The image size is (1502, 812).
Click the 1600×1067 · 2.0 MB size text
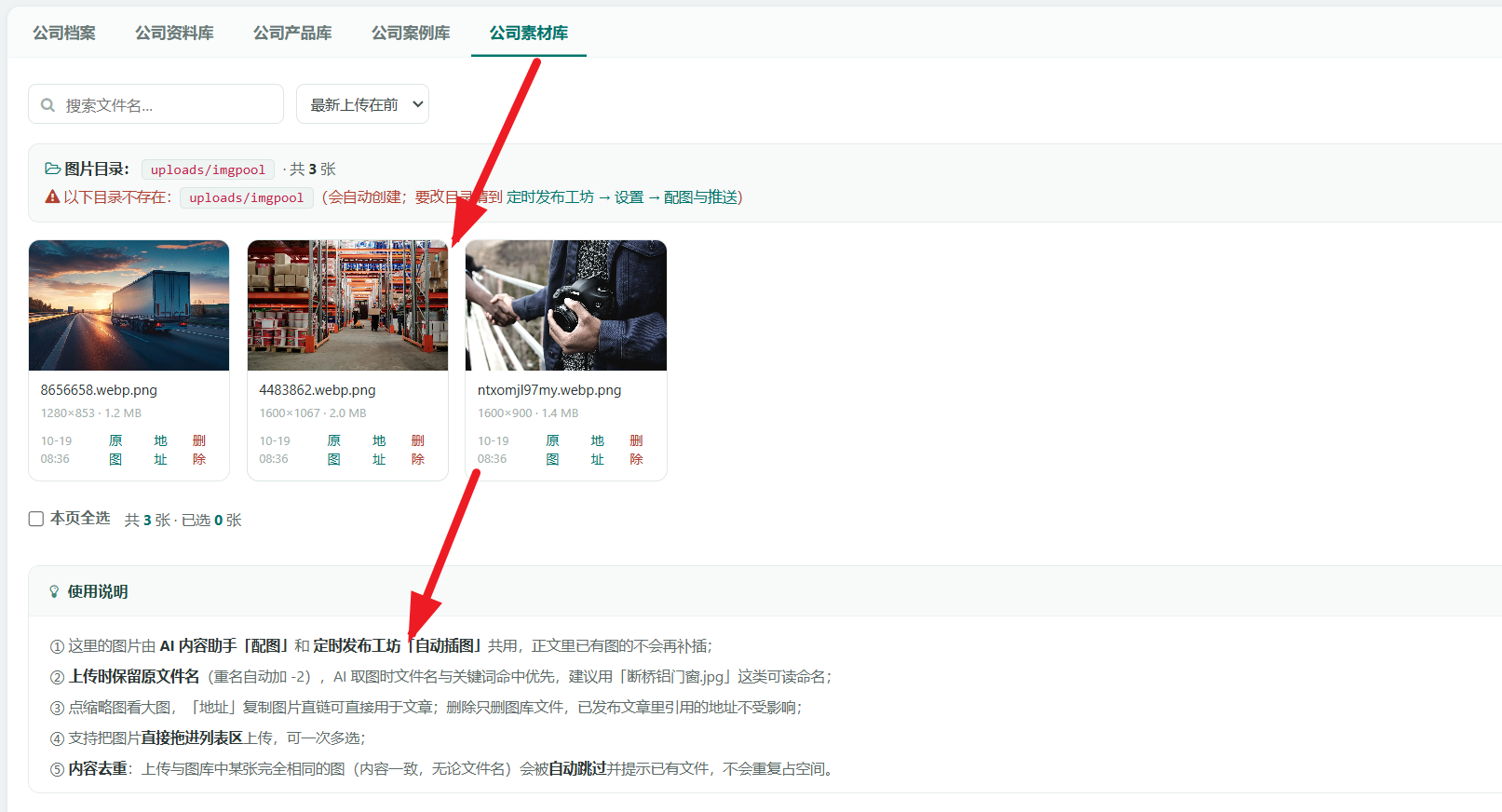(x=313, y=413)
